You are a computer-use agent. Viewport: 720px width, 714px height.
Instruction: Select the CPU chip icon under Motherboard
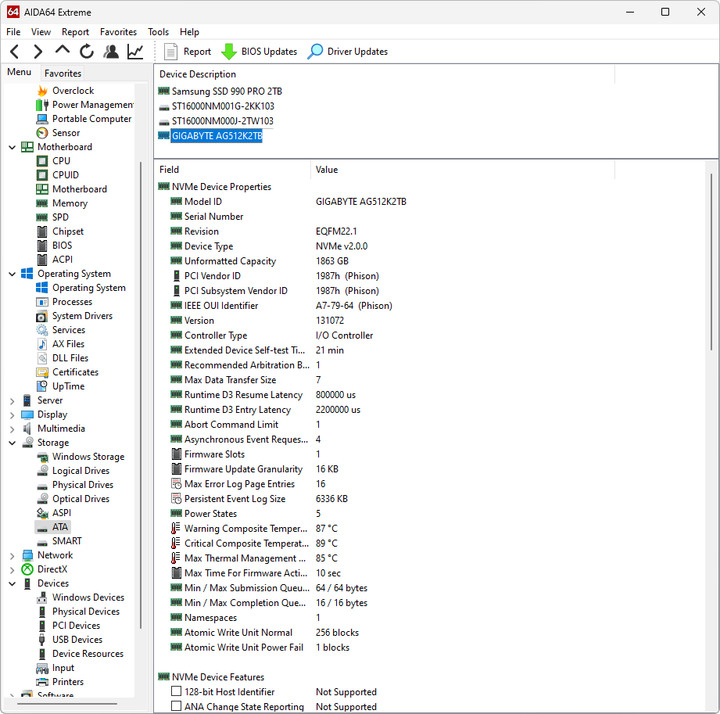click(42, 161)
